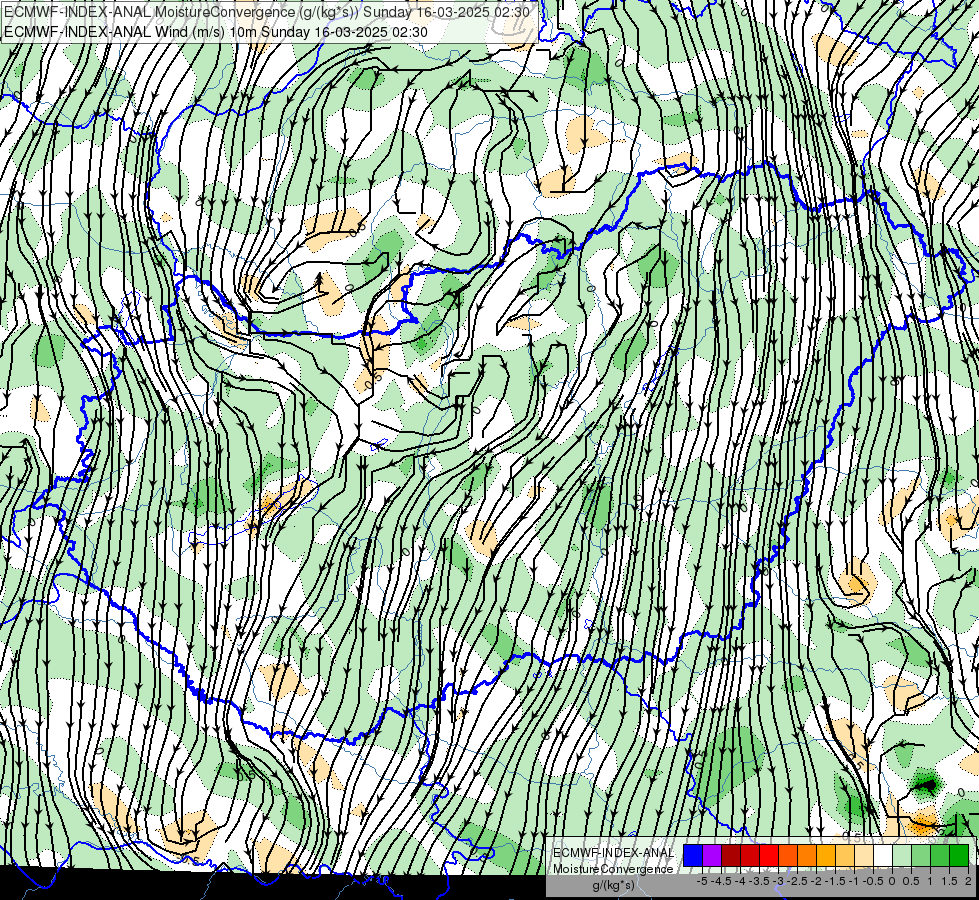
Task: Click the 2 tick label at legend end
Action: point(968,881)
